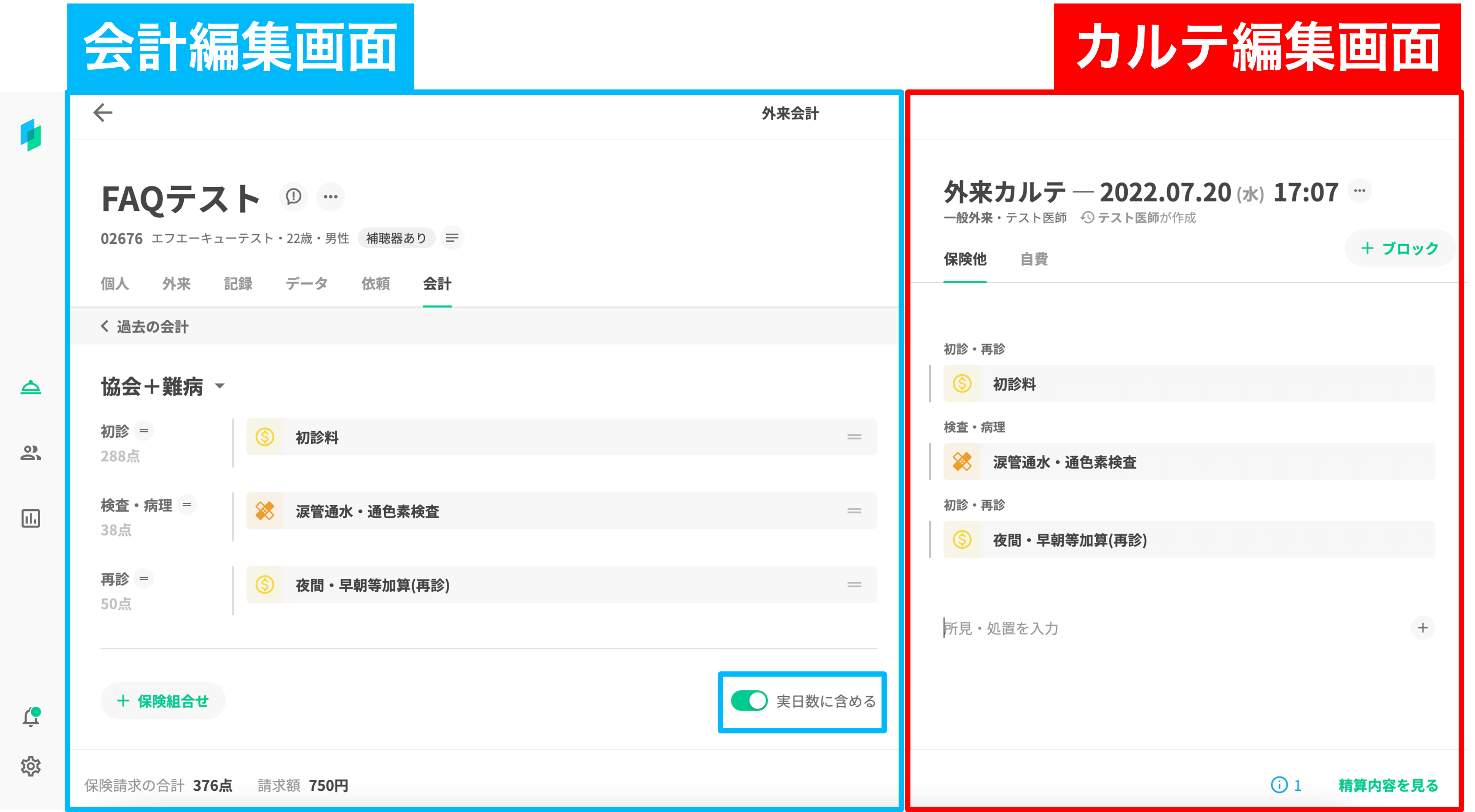Switch to the 記録 tab

pos(238,284)
